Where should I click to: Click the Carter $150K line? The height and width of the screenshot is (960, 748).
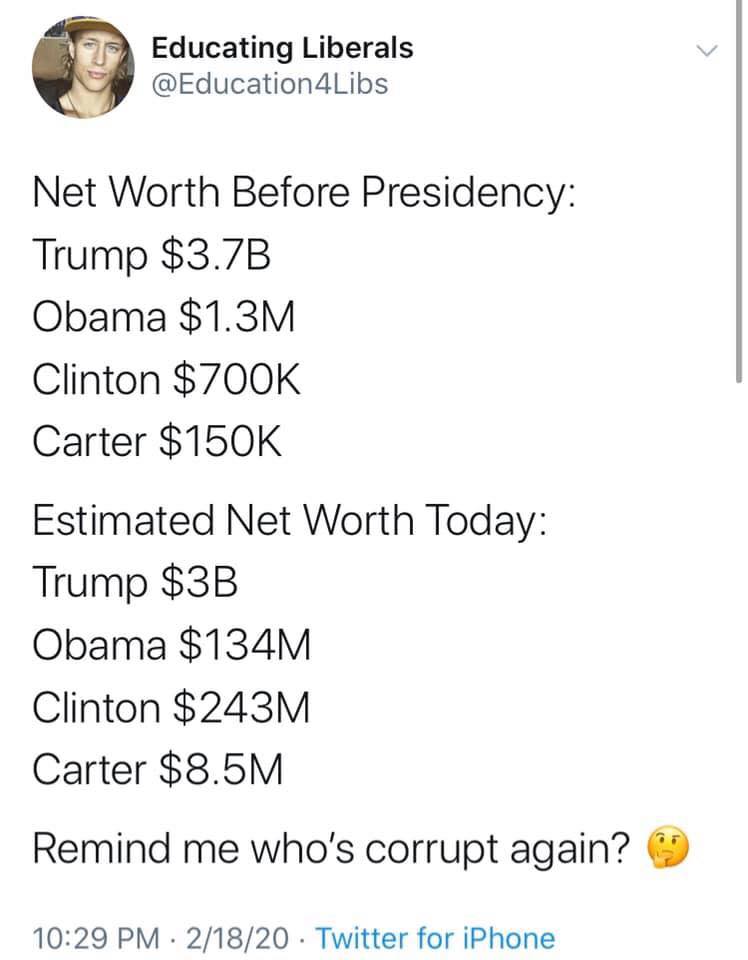tap(157, 441)
